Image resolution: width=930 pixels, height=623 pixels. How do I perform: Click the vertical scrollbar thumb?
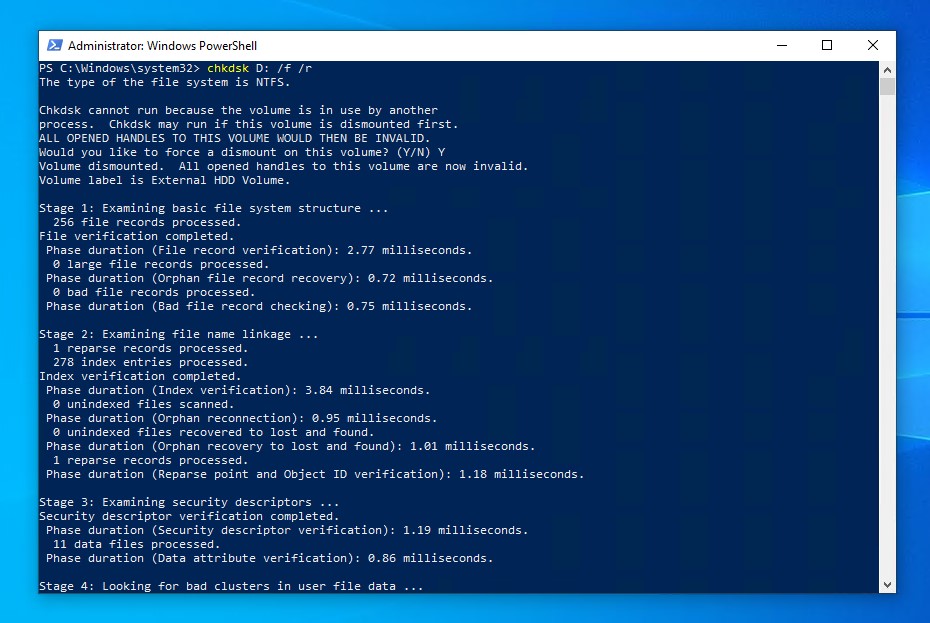(x=887, y=88)
